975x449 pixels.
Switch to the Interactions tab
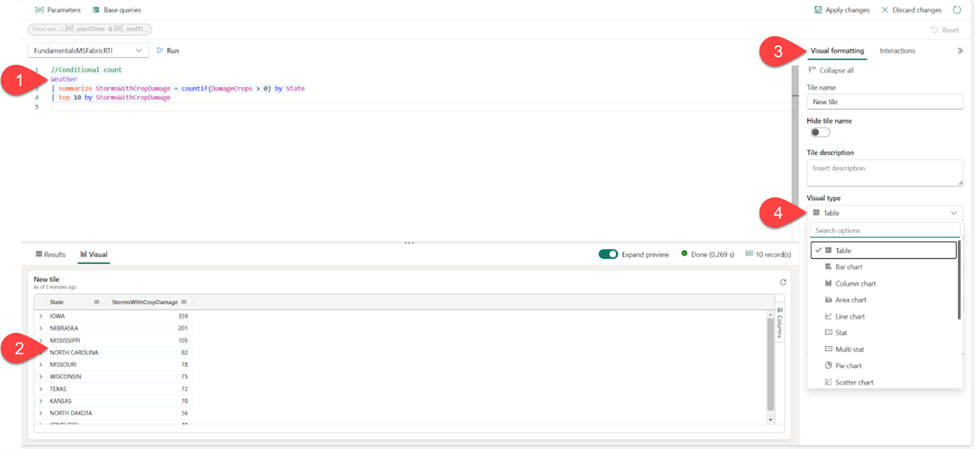pyautogui.click(x=897, y=51)
